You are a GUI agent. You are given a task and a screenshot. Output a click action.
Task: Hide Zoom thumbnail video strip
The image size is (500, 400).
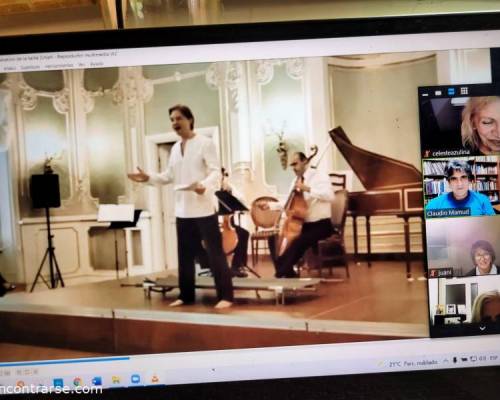pos(425,95)
